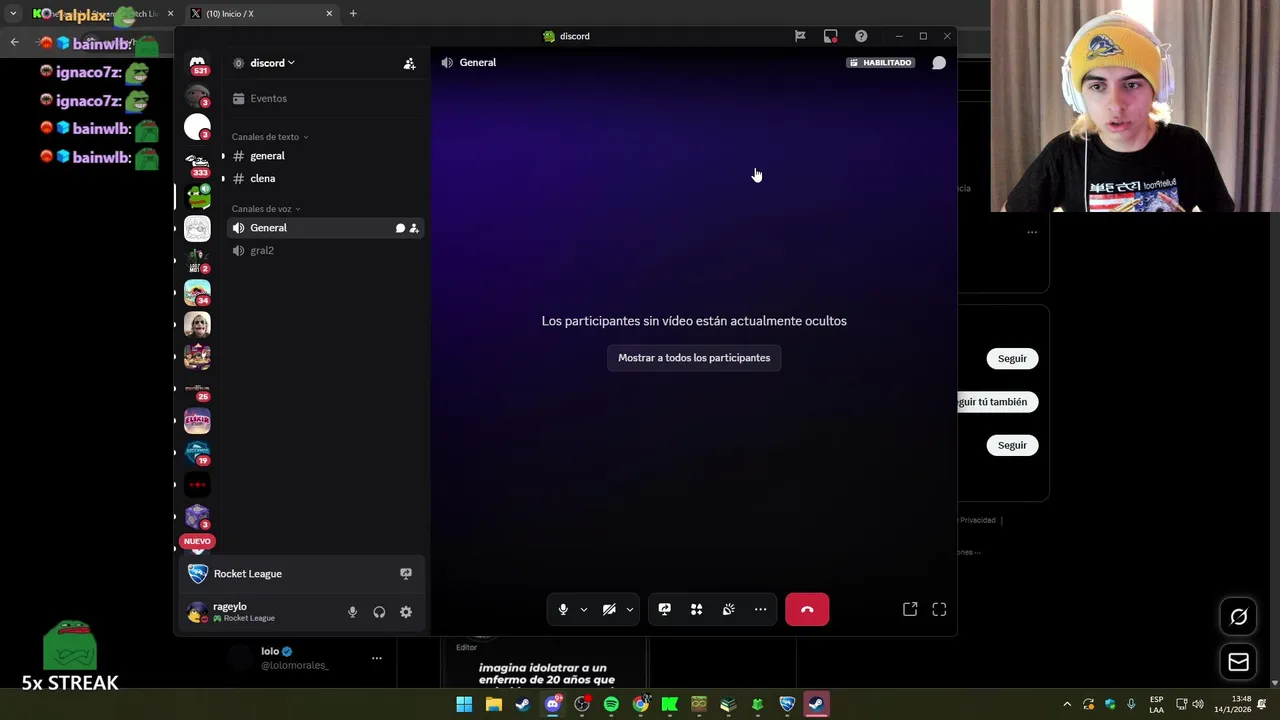Open browser tab search dropdown arrow
The image size is (1280, 720).
(13, 13)
